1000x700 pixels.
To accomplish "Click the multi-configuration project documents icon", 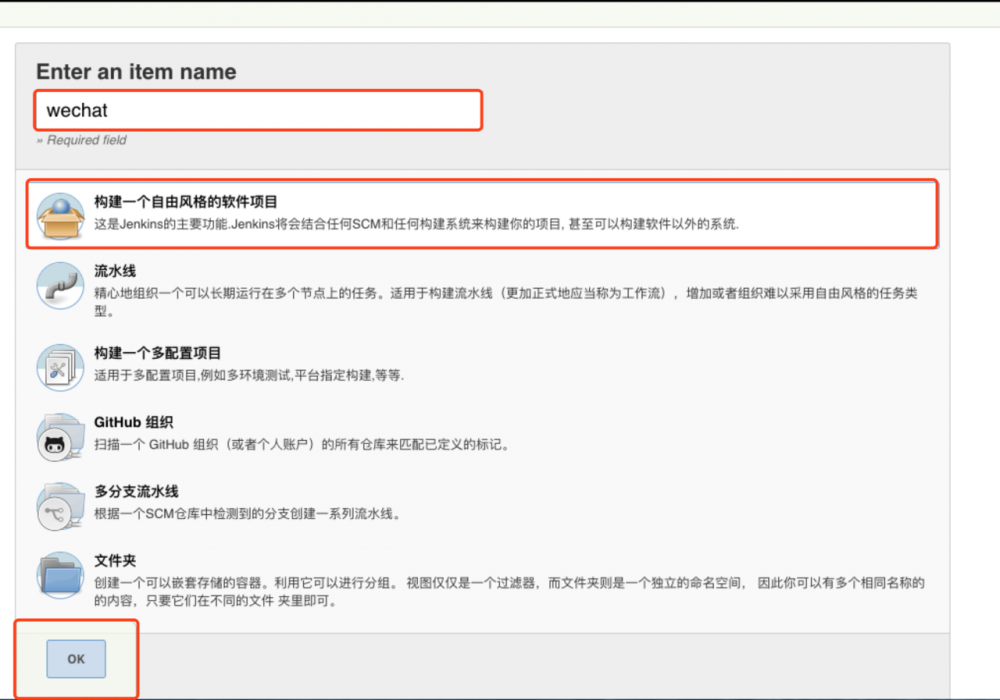I will pyautogui.click(x=59, y=368).
